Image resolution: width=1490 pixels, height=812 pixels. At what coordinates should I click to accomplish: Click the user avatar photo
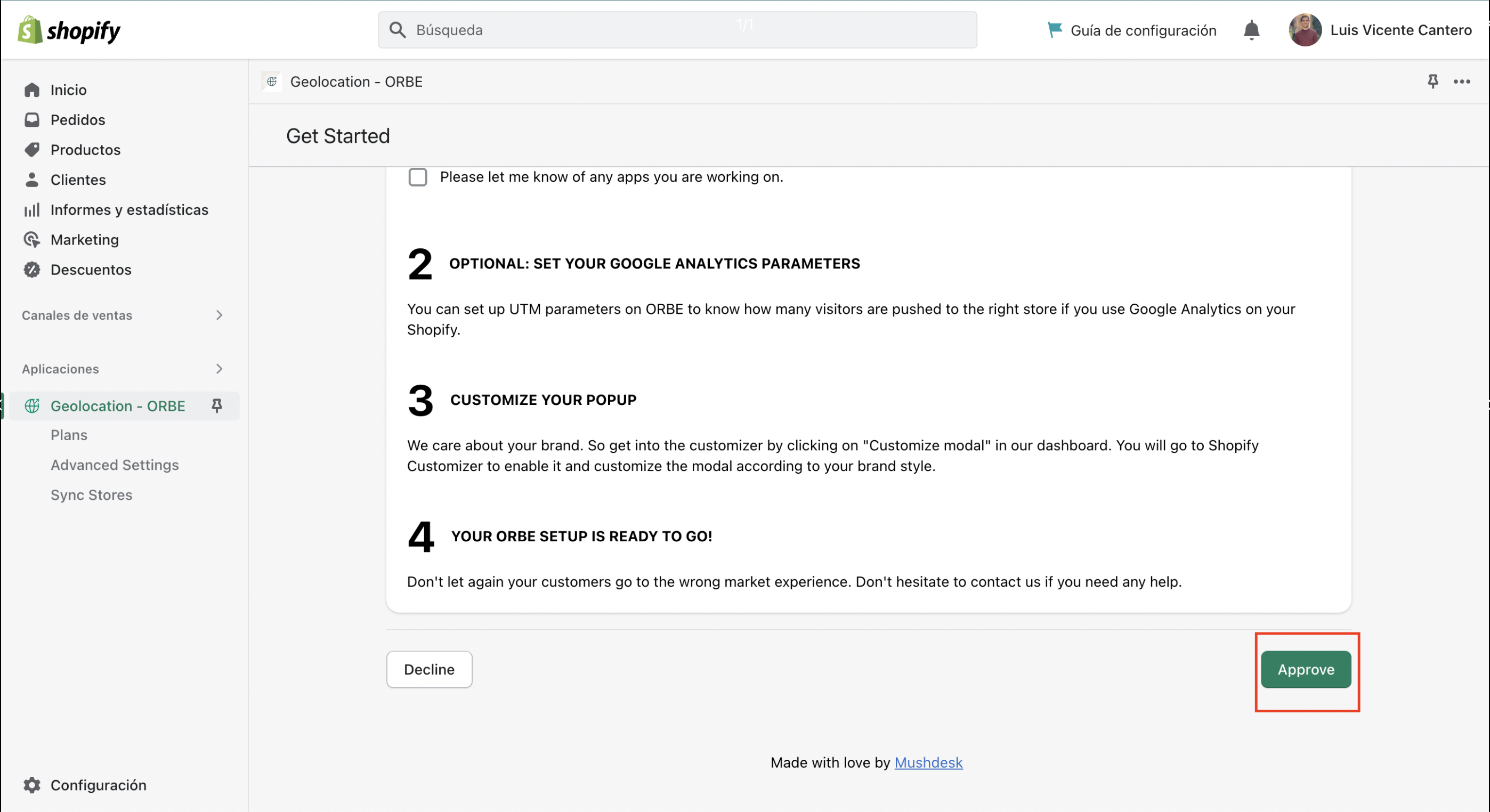(1305, 30)
